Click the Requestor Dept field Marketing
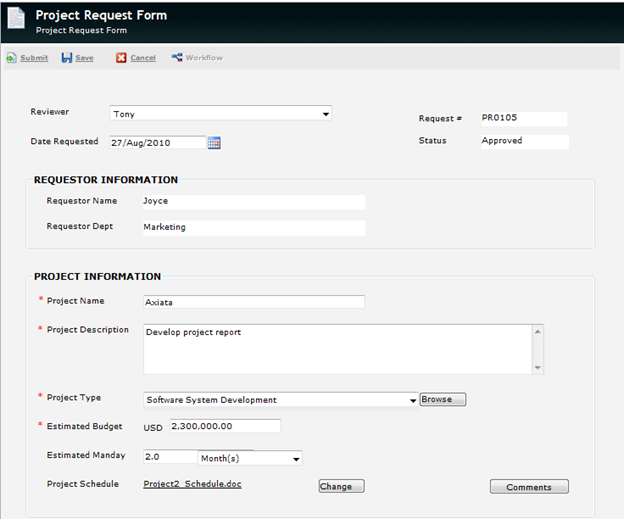The image size is (624, 520). pos(254,228)
